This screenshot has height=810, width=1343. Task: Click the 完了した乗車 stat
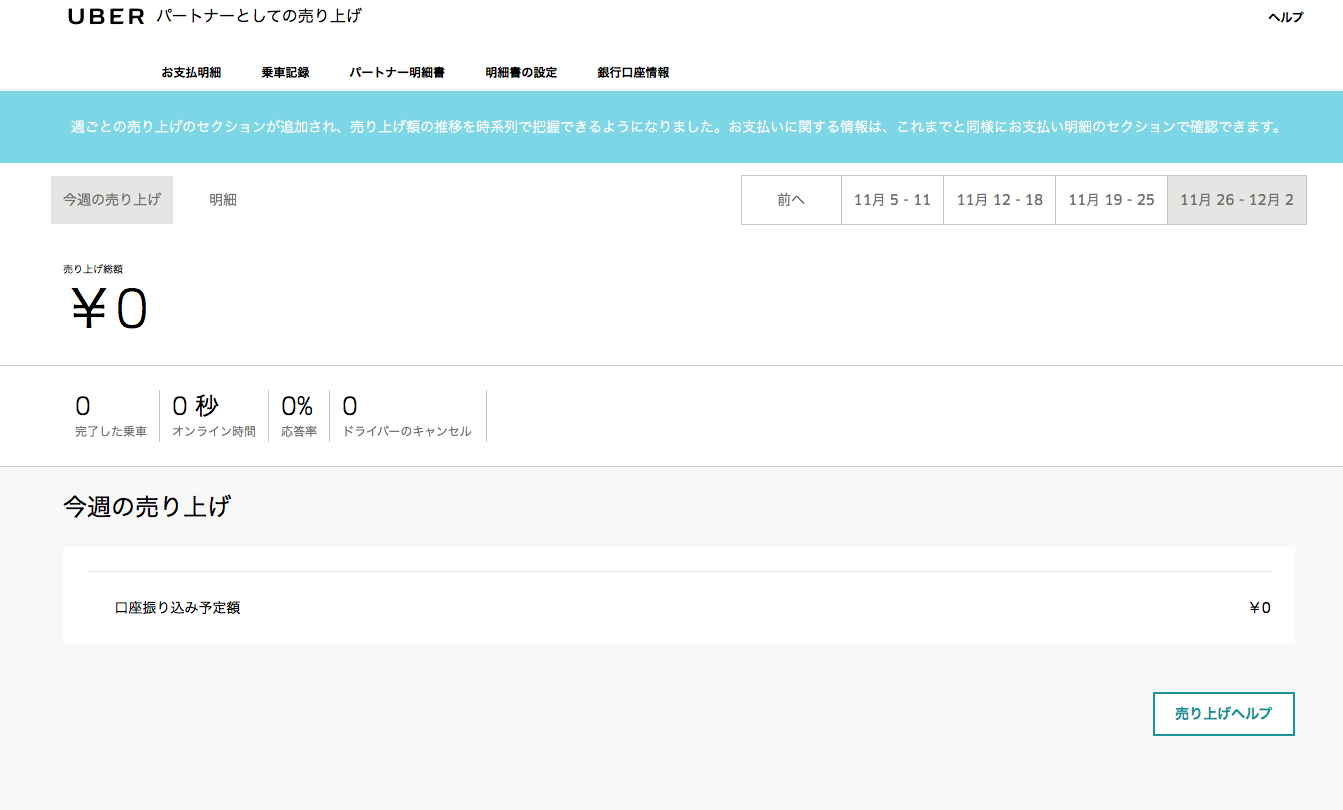pos(110,416)
